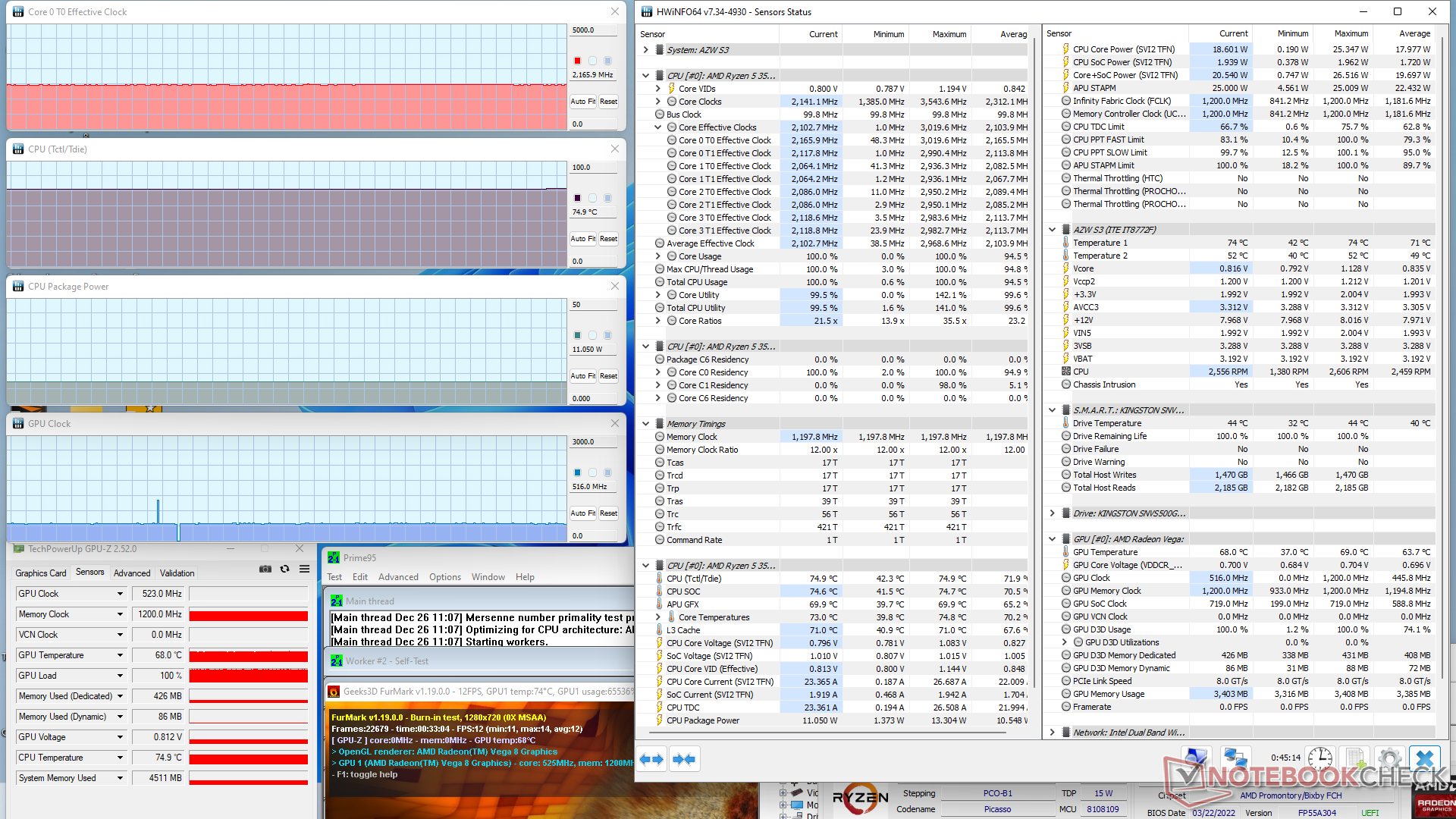Switch to Advanced tab in GPU-Z
The height and width of the screenshot is (819, 1456).
click(132, 573)
